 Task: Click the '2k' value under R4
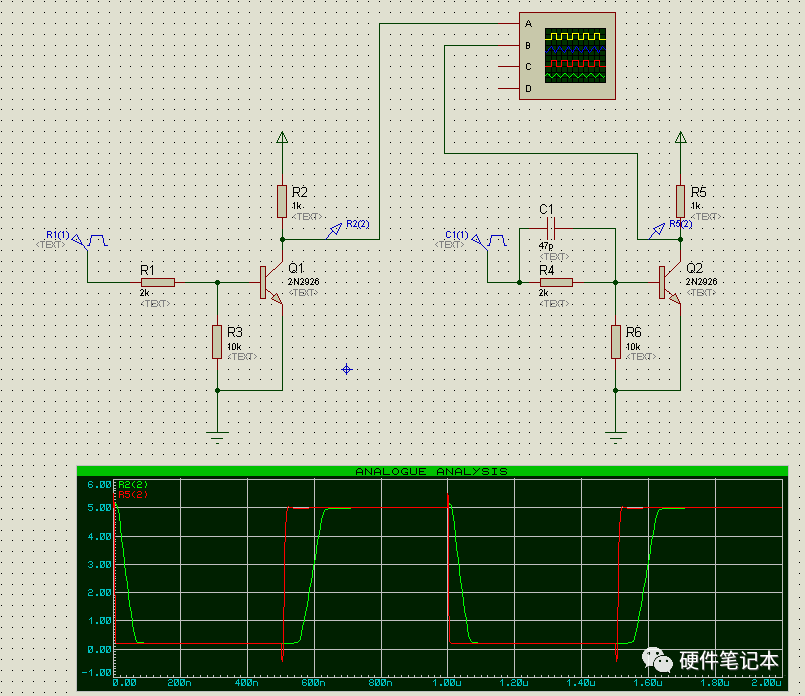click(x=544, y=293)
